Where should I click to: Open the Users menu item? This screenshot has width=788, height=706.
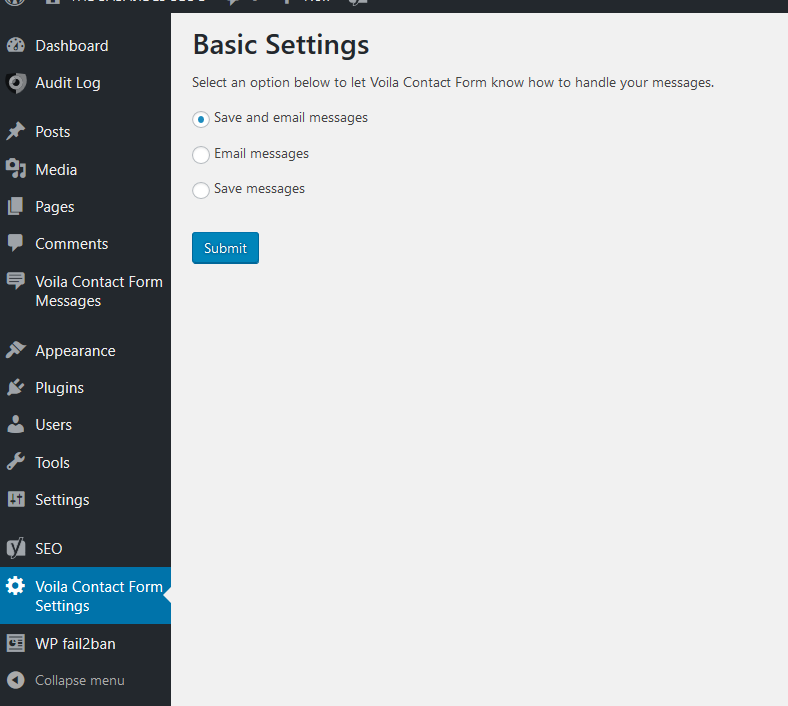53,425
